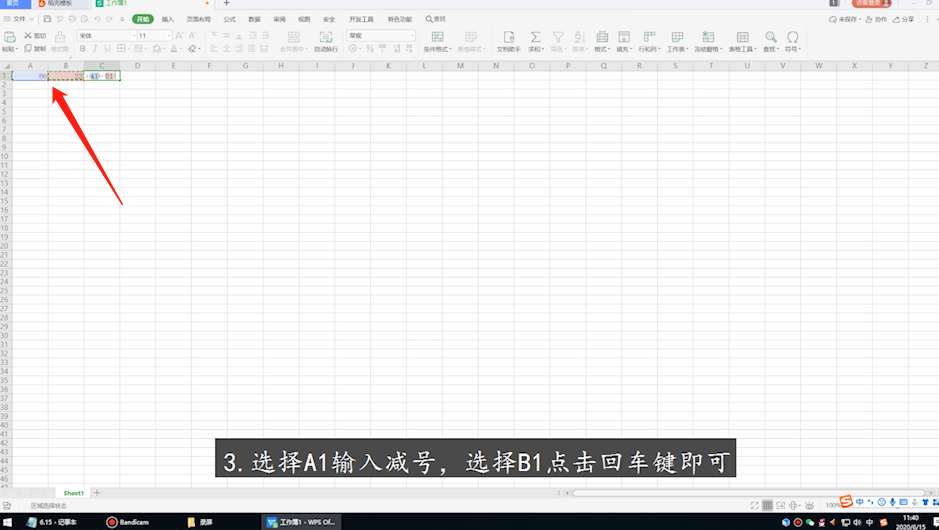
Task: Click the Windows Start button
Action: tap(7, 522)
